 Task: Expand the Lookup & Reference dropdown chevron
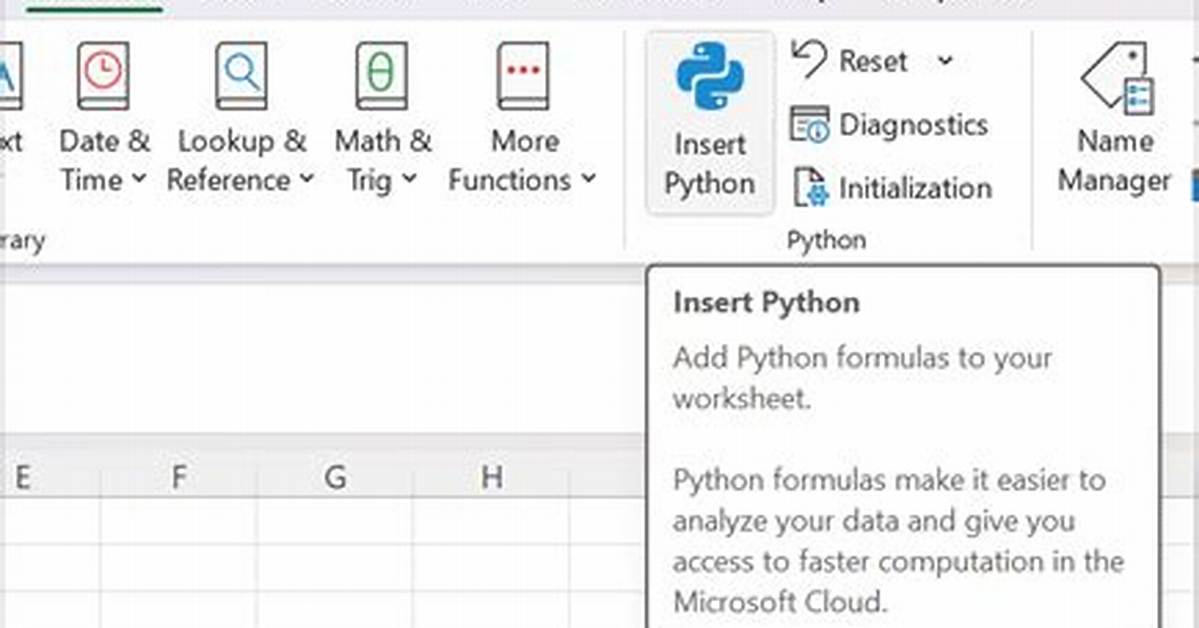(x=307, y=180)
